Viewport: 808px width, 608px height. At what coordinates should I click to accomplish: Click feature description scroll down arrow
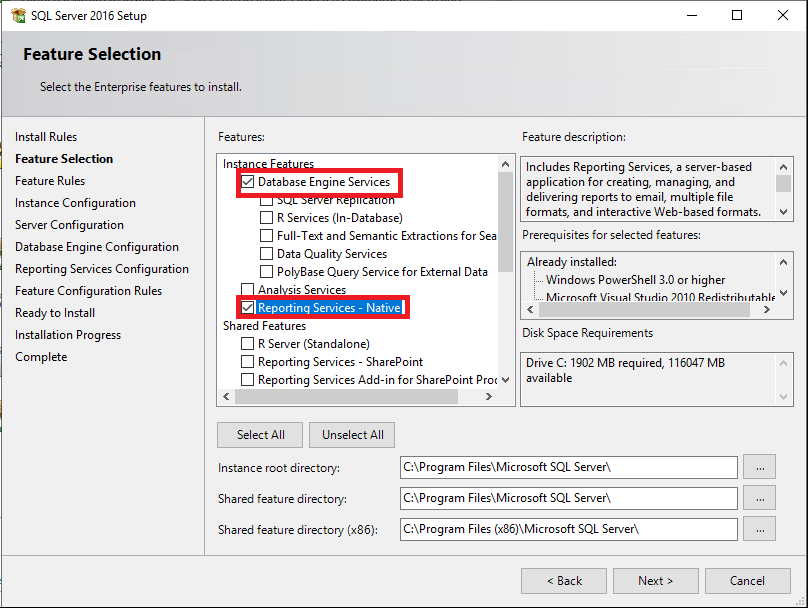[783, 212]
